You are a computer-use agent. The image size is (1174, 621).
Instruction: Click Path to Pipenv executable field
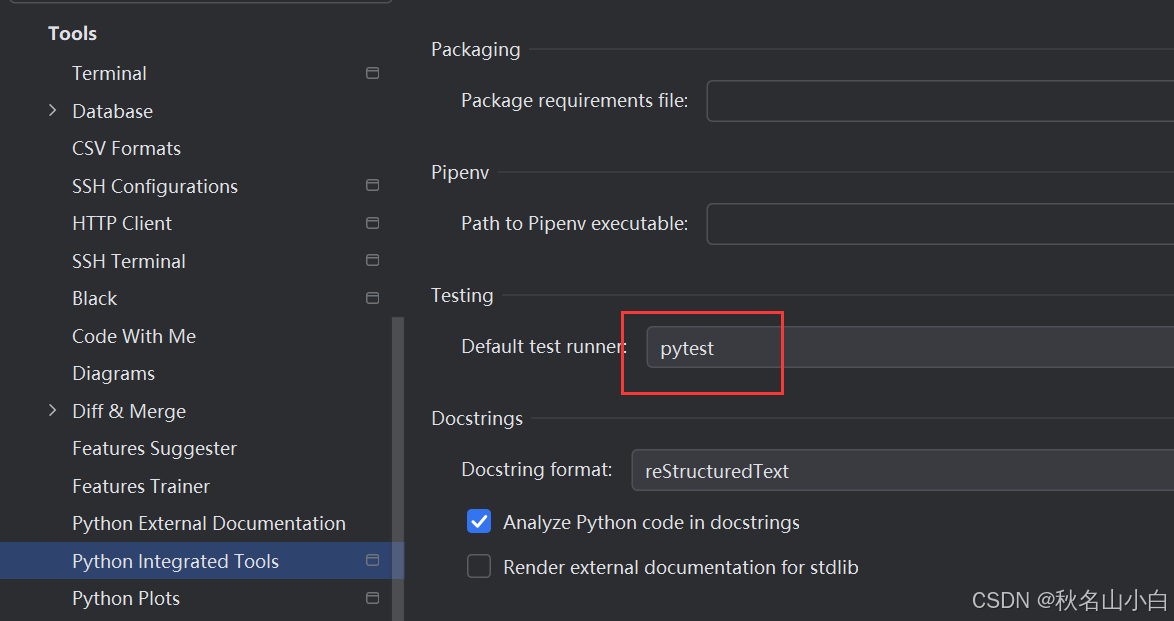pos(940,223)
